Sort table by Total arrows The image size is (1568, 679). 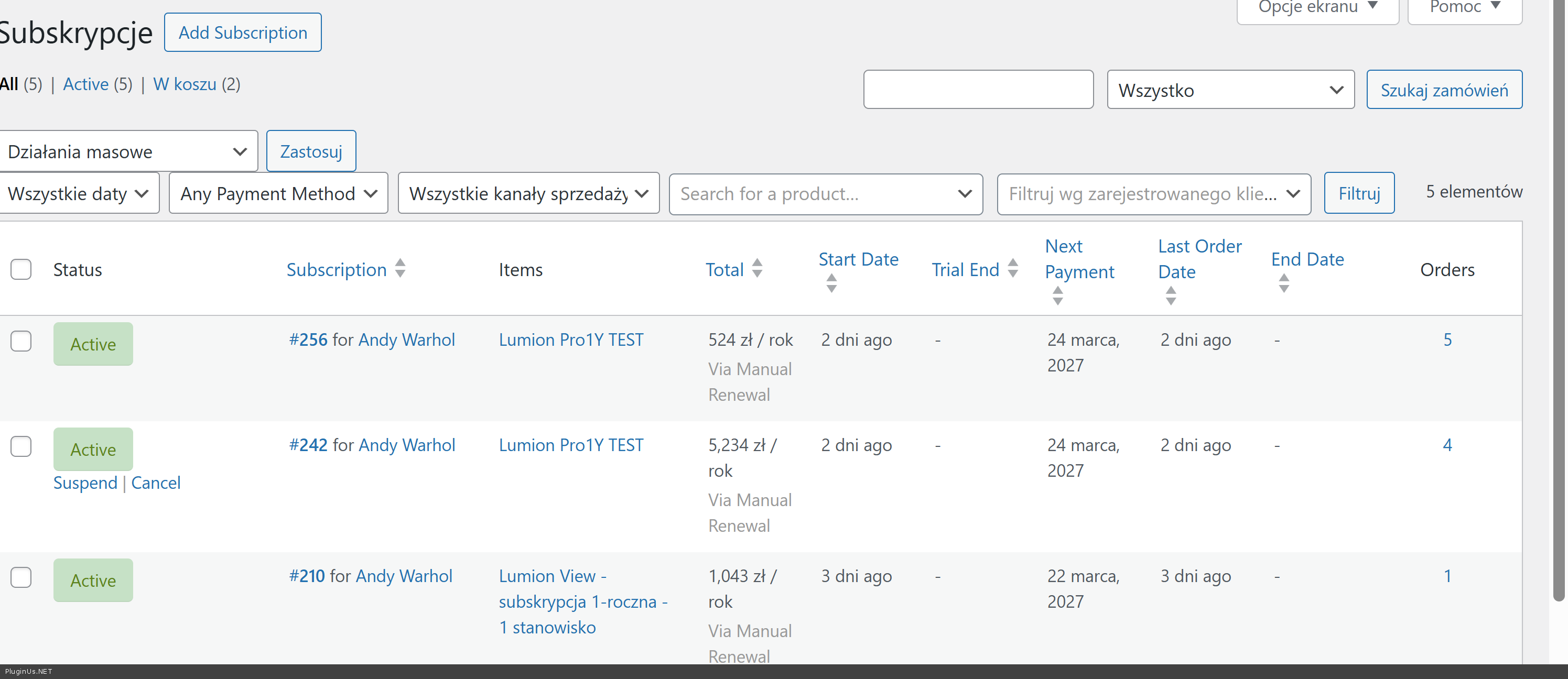point(756,268)
